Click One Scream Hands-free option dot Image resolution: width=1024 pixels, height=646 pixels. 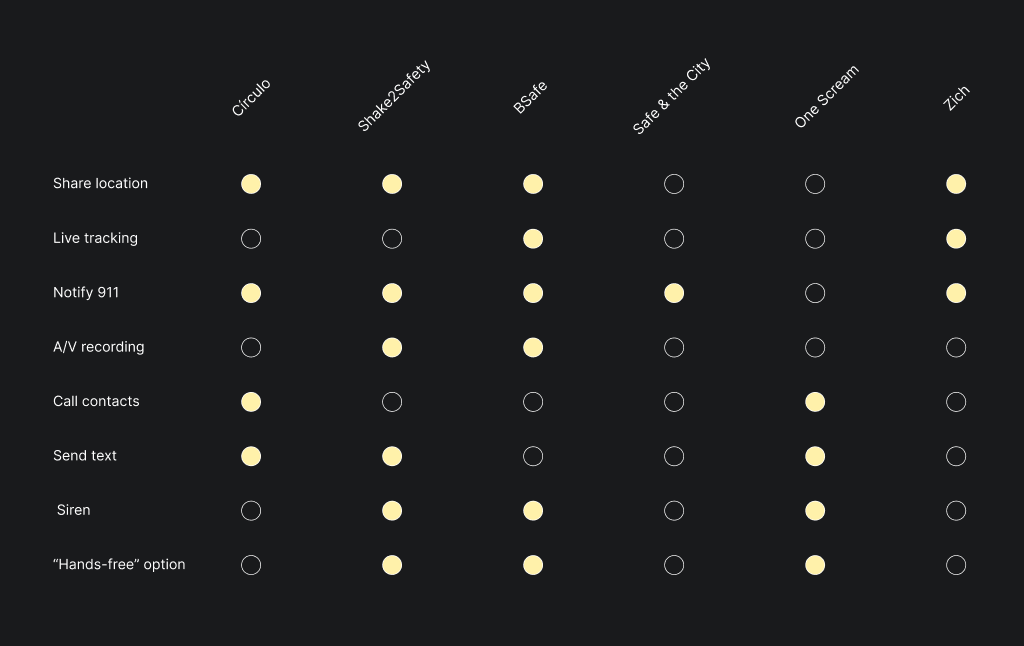point(815,565)
